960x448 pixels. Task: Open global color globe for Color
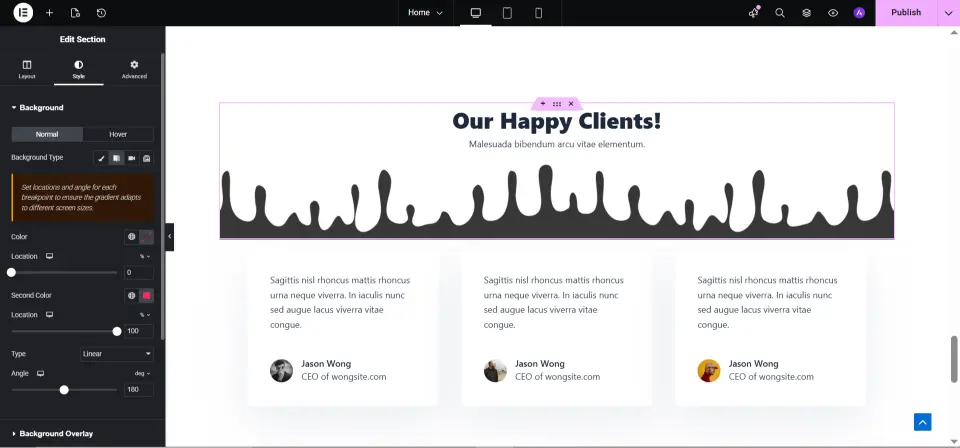point(132,237)
